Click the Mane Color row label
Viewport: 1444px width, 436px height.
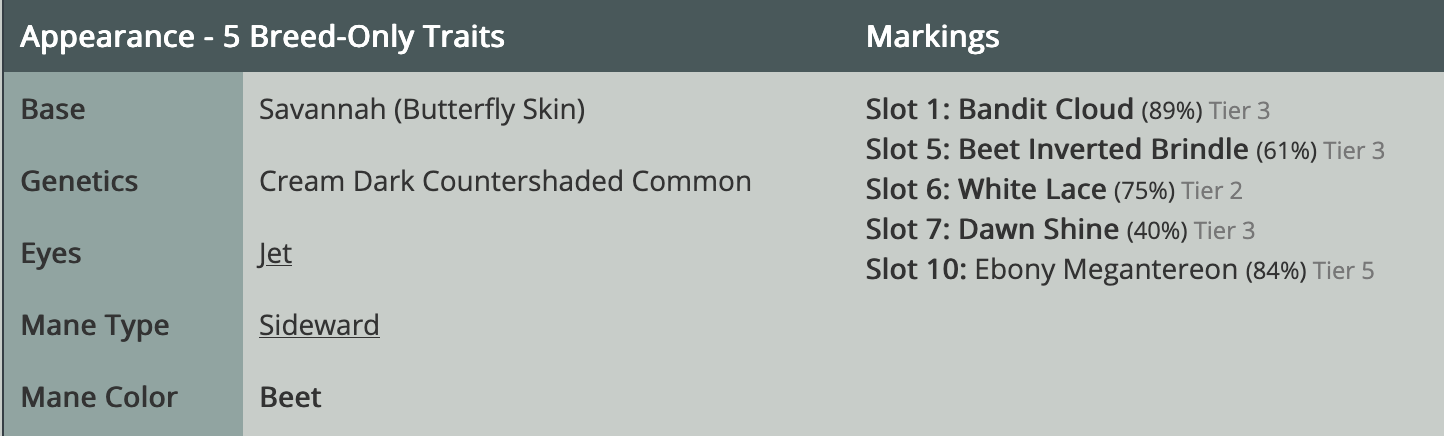(x=99, y=398)
